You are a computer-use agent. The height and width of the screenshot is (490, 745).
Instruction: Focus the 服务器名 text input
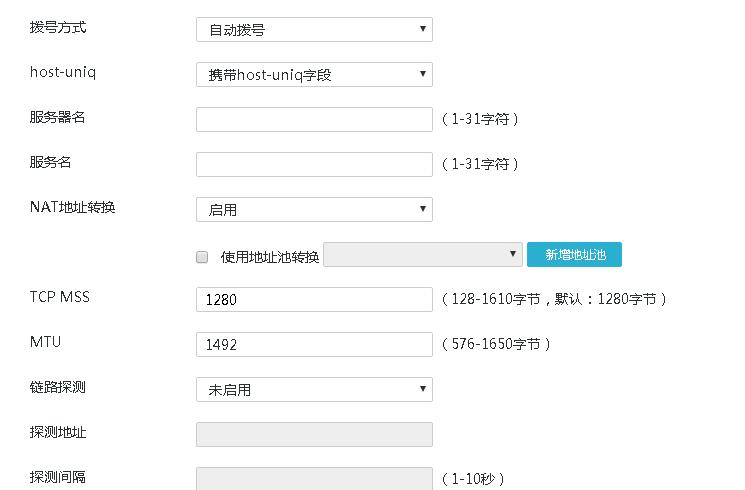pos(314,120)
